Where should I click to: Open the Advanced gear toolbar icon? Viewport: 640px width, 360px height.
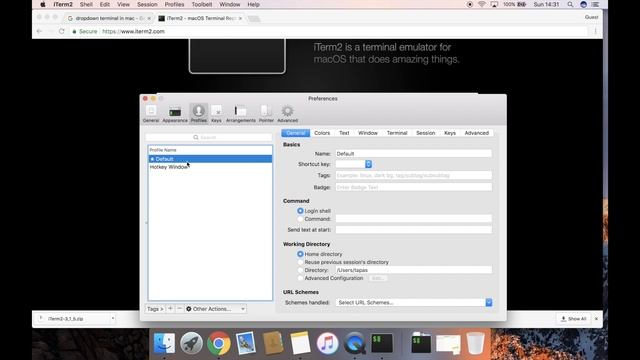[287, 113]
